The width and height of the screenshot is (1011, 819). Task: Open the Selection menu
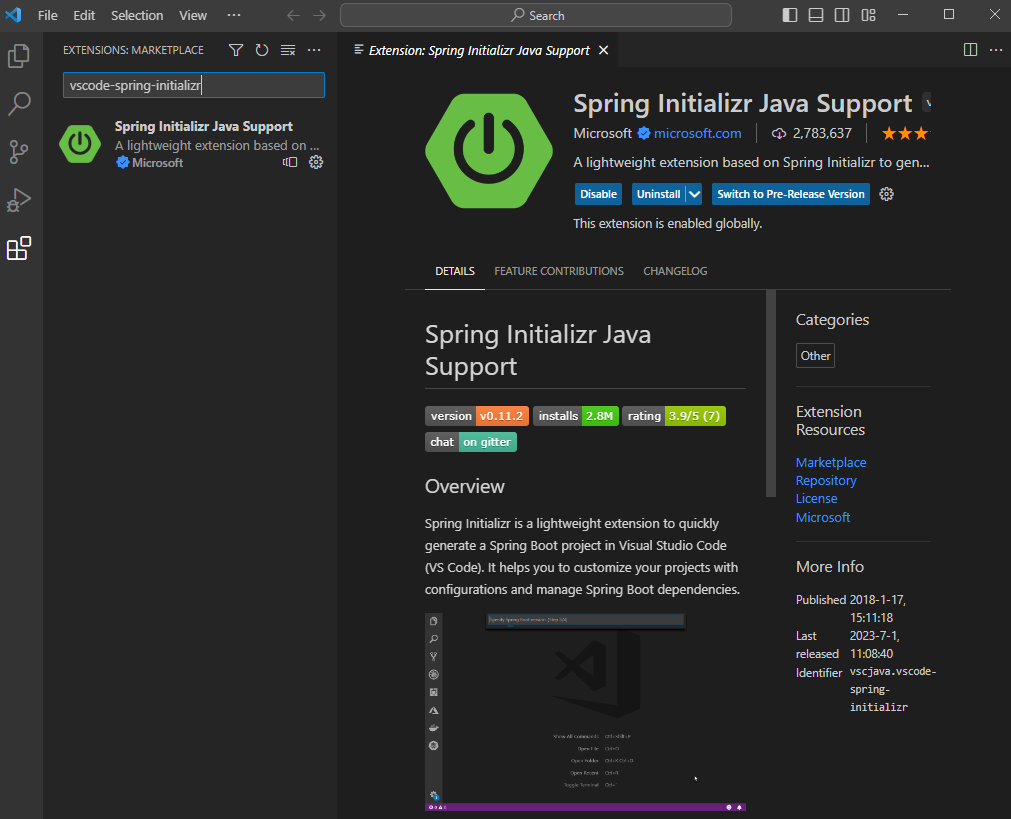137,15
